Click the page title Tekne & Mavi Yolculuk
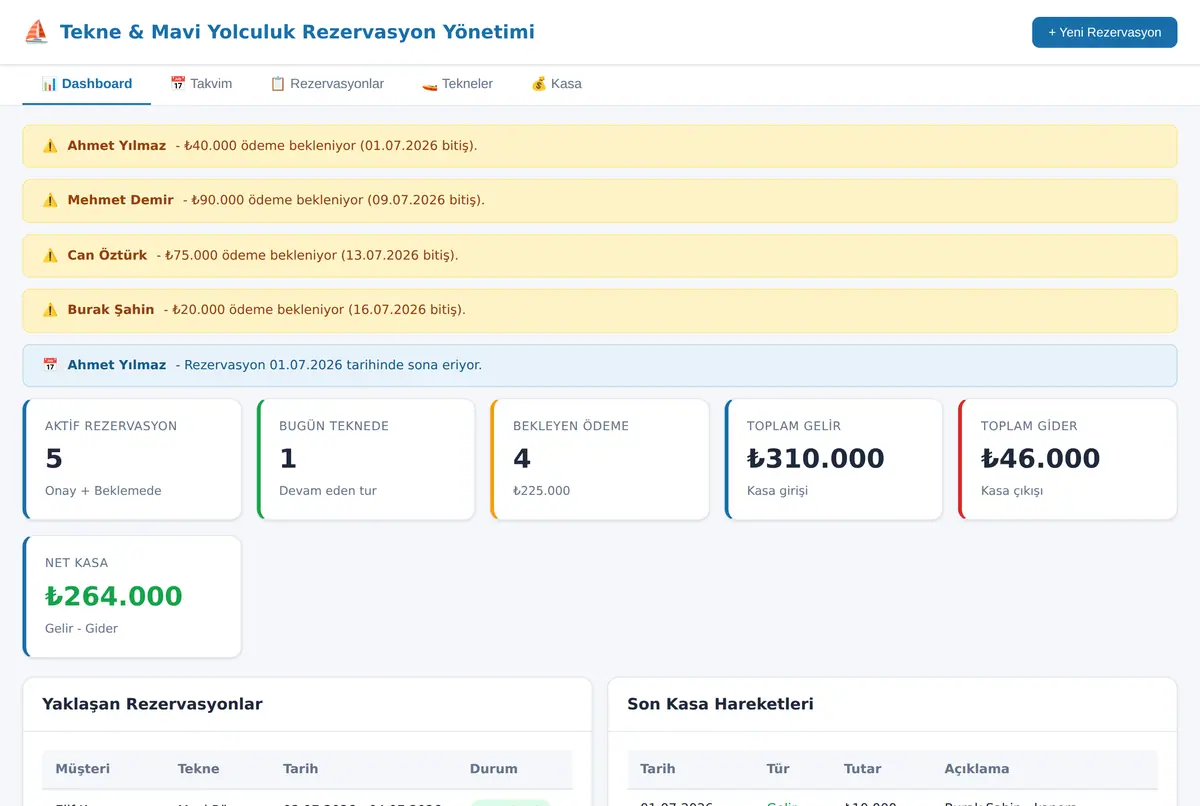Image resolution: width=1200 pixels, height=806 pixels. [x=297, y=32]
